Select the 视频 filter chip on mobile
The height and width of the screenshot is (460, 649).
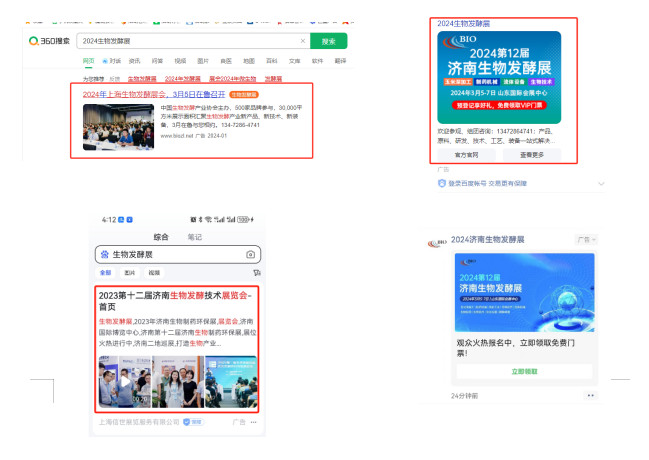coord(154,272)
